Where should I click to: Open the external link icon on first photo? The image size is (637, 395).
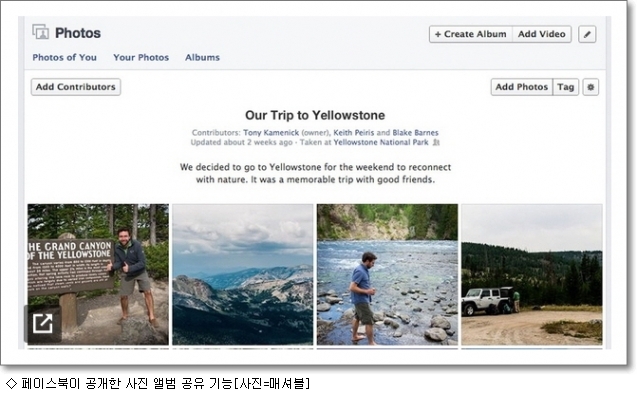pyautogui.click(x=43, y=323)
